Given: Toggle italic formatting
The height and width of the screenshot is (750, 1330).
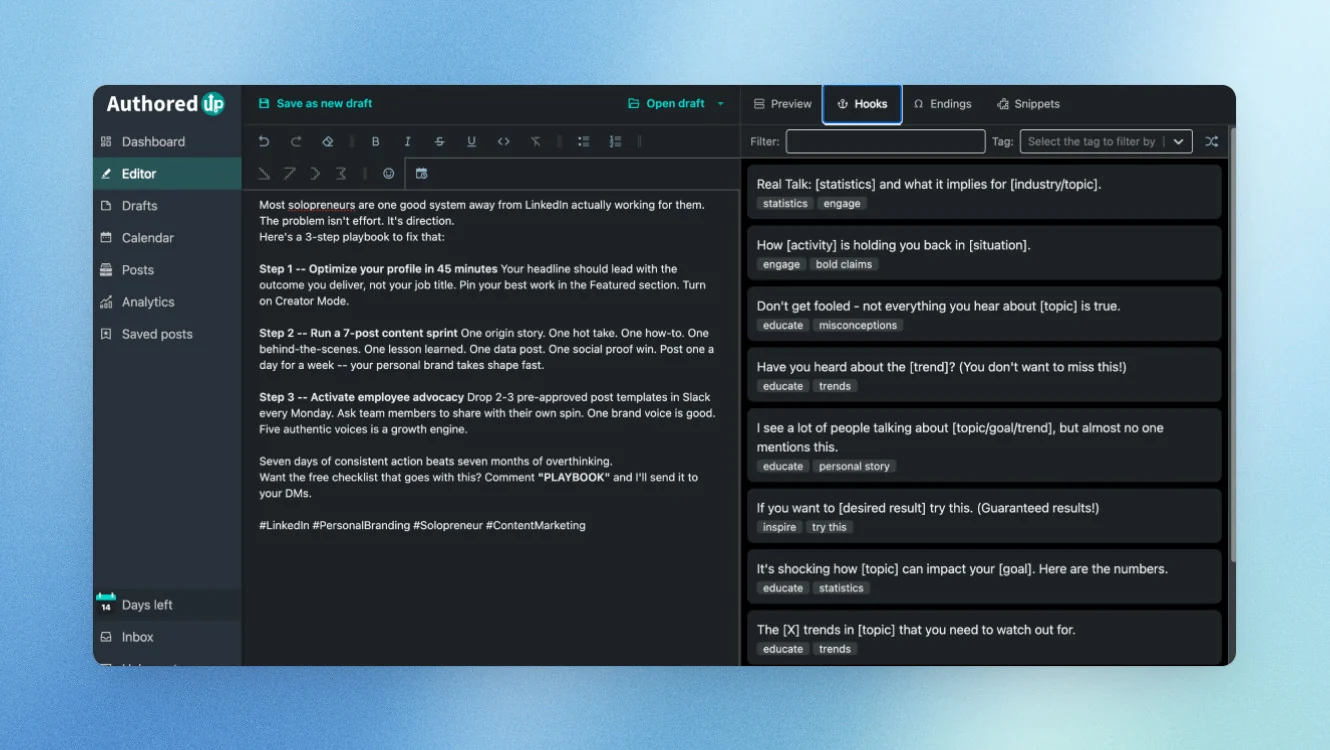Looking at the screenshot, I should (x=408, y=142).
